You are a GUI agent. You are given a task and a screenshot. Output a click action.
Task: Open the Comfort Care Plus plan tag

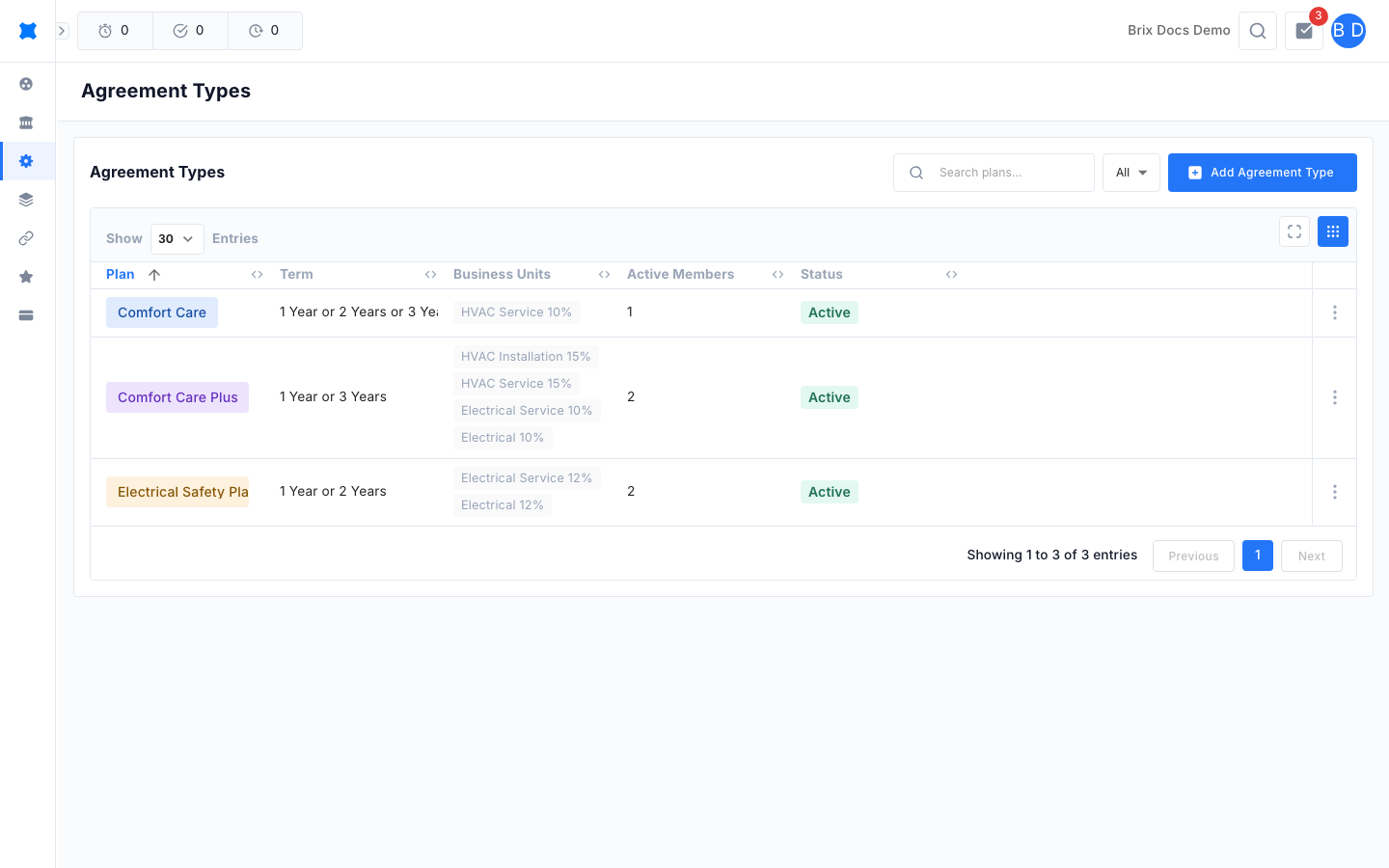click(x=177, y=397)
